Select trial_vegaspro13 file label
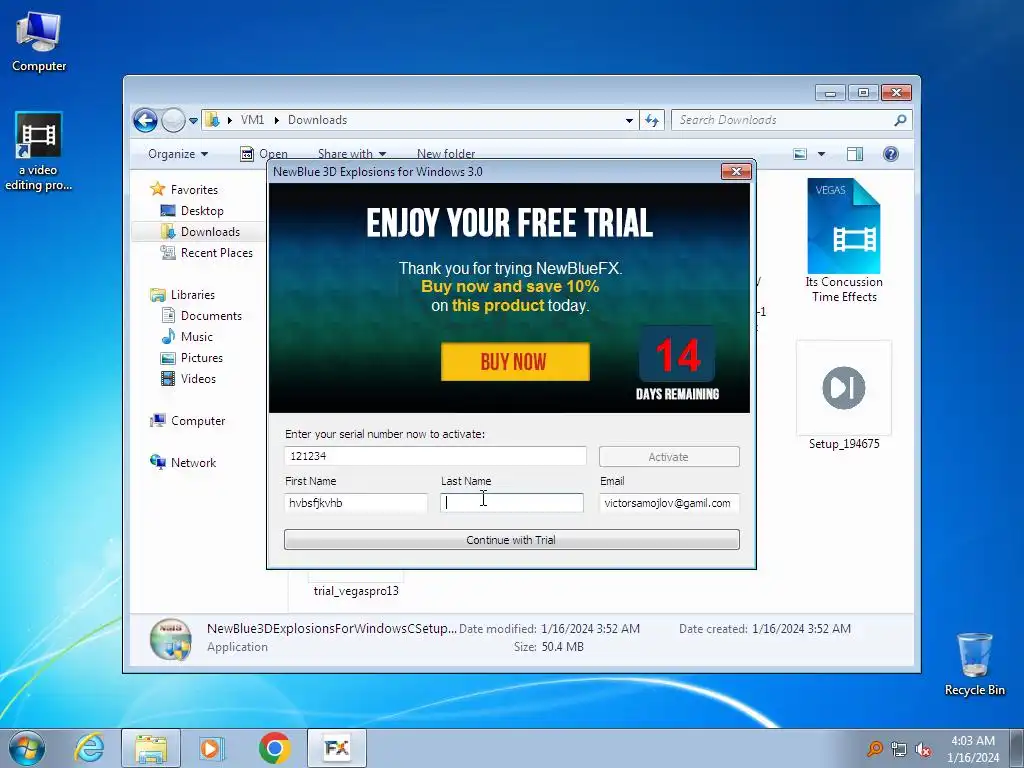 356,591
